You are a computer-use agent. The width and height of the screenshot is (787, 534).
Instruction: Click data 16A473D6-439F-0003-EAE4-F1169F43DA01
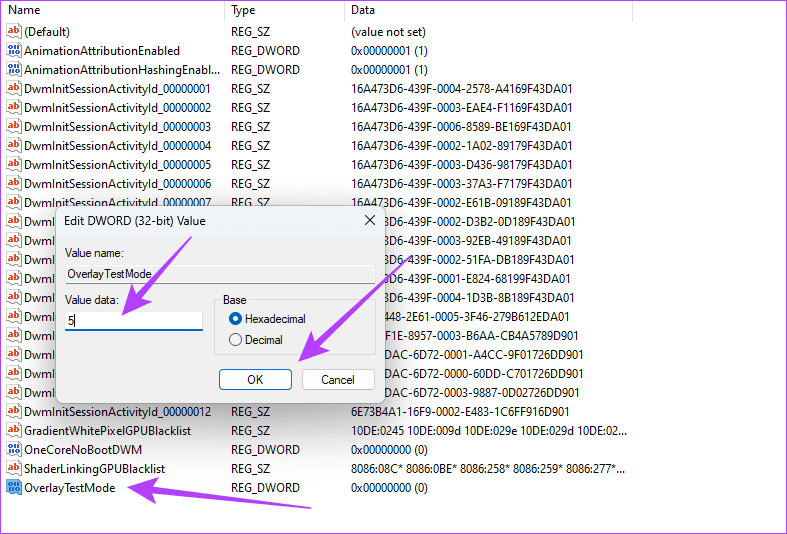pyautogui.click(x=462, y=107)
